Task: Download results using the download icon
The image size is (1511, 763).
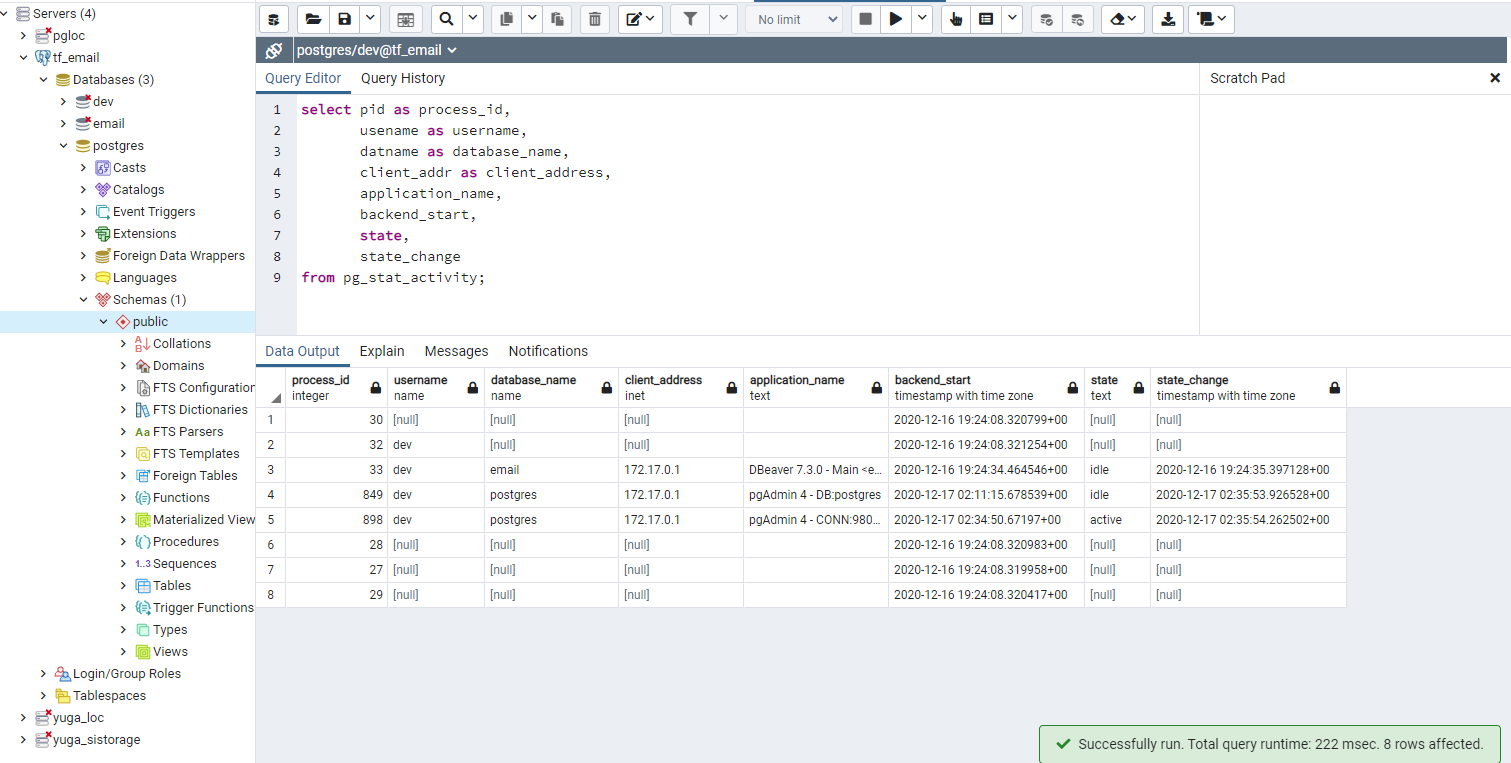Action: (x=1167, y=19)
